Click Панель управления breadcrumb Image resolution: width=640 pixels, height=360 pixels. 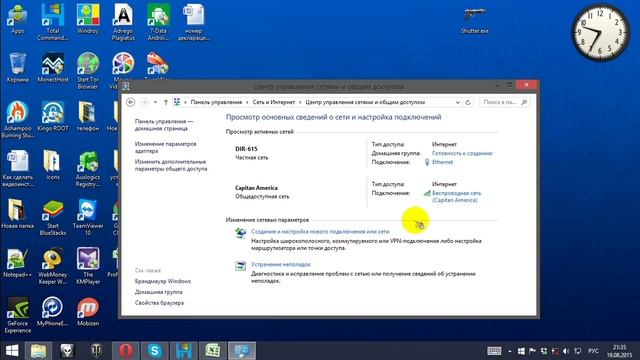216,102
